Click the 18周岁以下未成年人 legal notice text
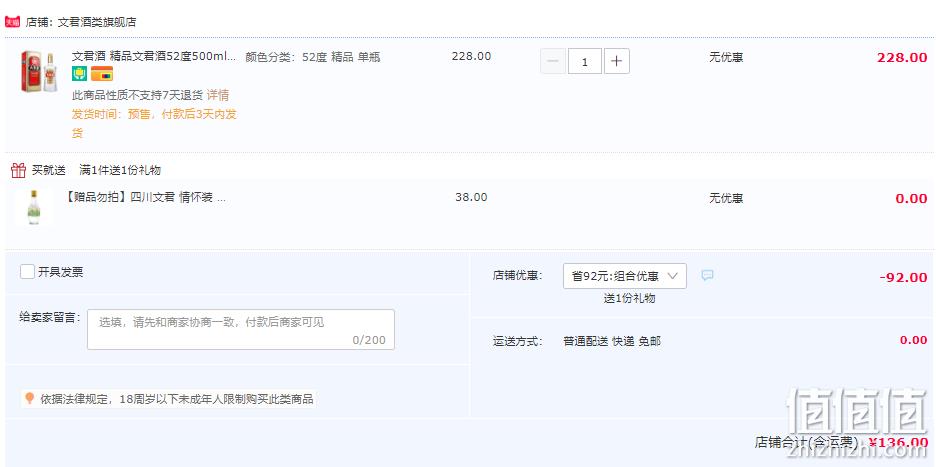The height and width of the screenshot is (467, 936). point(176,399)
